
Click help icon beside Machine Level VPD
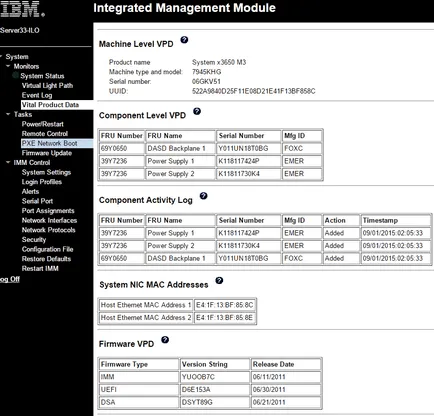[x=184, y=40]
